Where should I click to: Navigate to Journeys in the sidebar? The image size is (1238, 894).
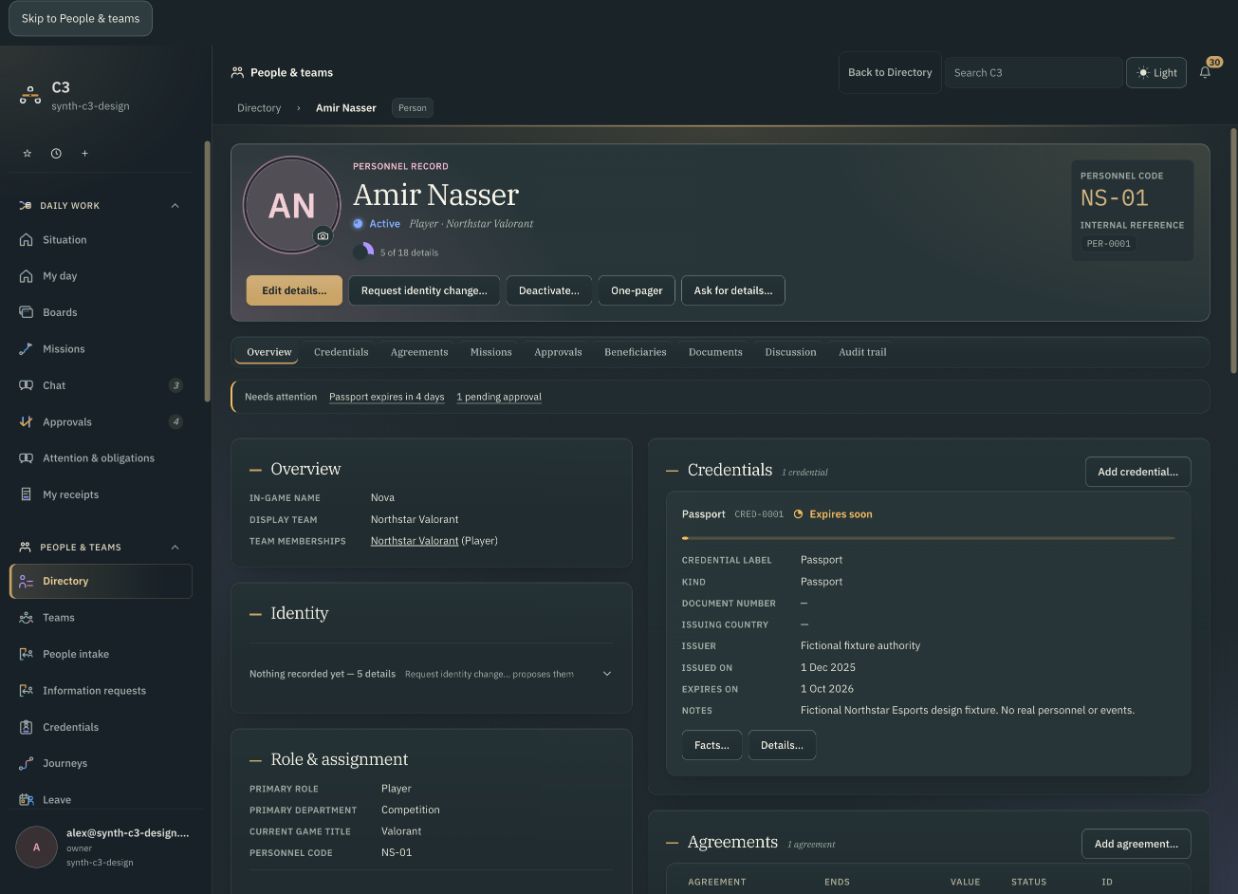pyautogui.click(x=100, y=763)
